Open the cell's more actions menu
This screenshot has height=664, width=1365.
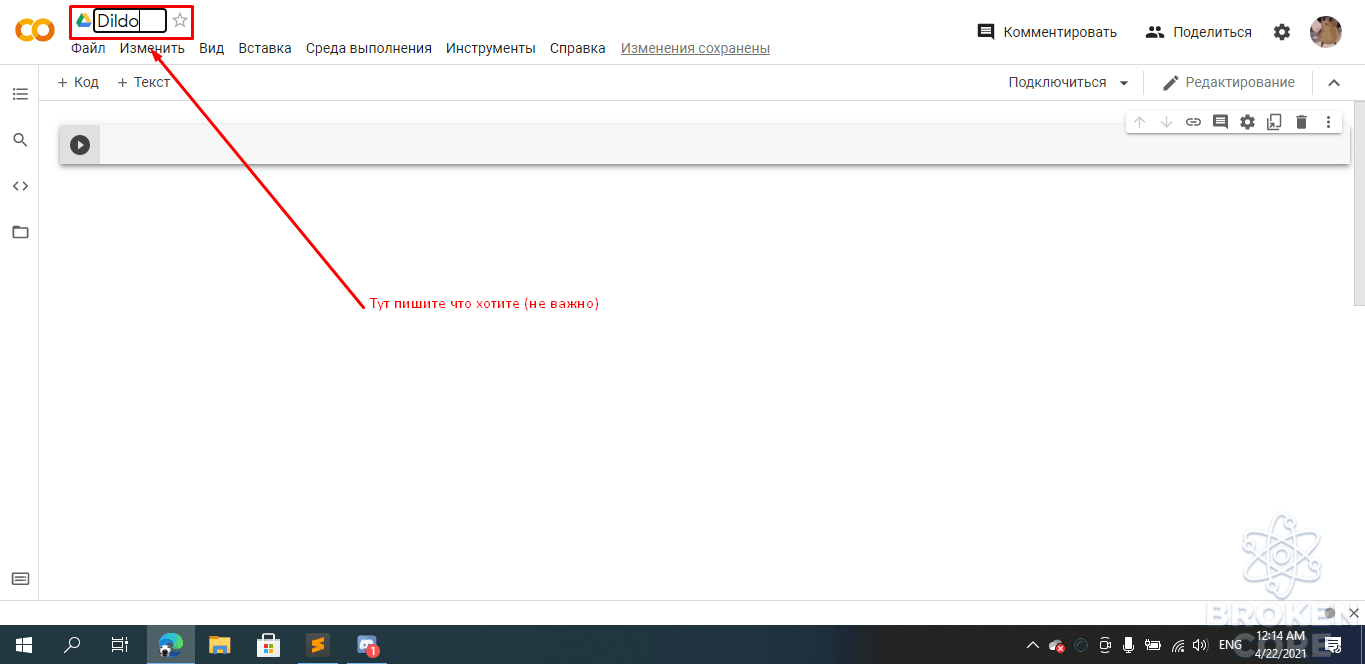[x=1328, y=122]
